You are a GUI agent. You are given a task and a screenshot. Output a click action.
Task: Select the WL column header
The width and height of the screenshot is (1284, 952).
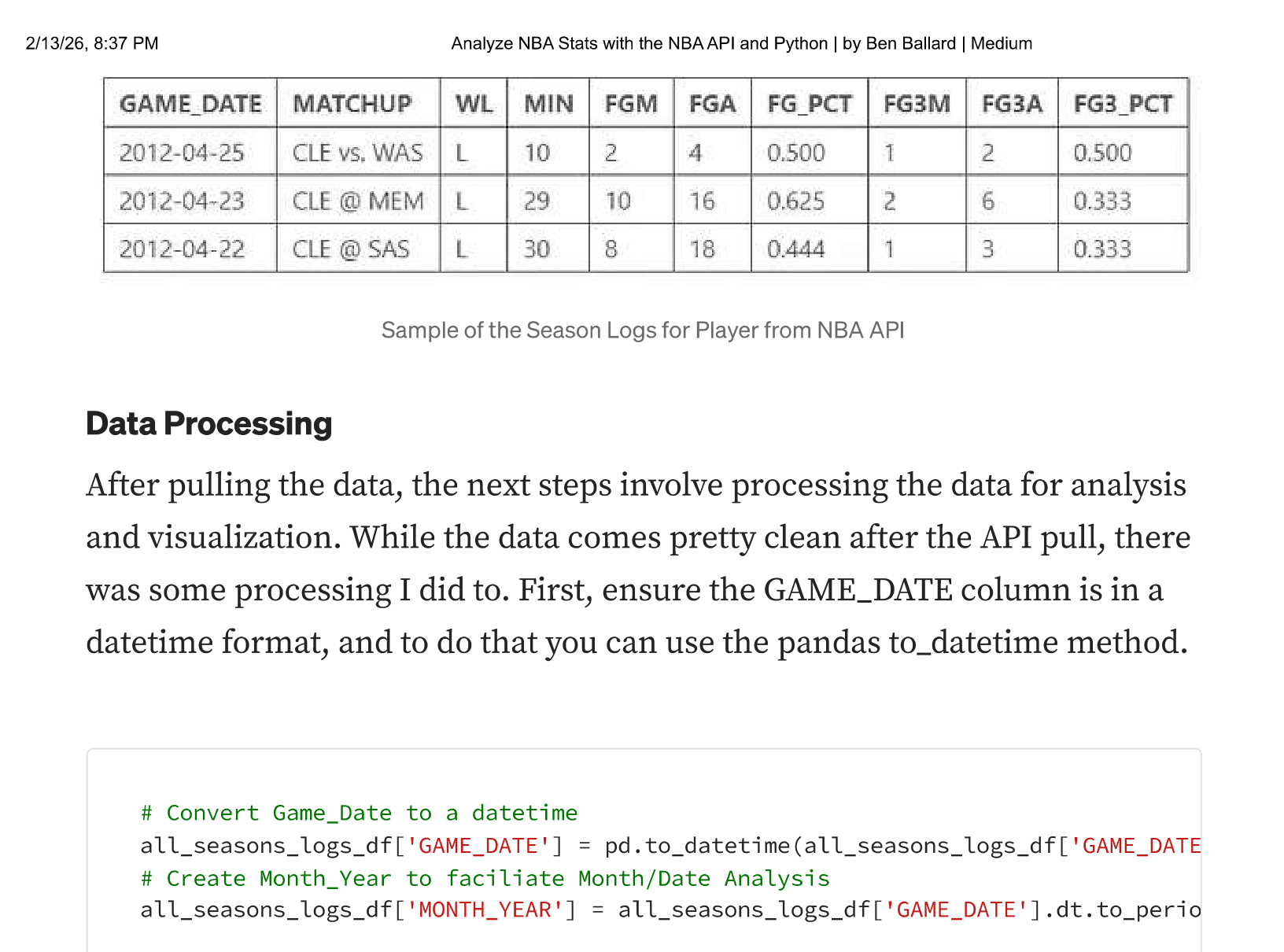(474, 104)
